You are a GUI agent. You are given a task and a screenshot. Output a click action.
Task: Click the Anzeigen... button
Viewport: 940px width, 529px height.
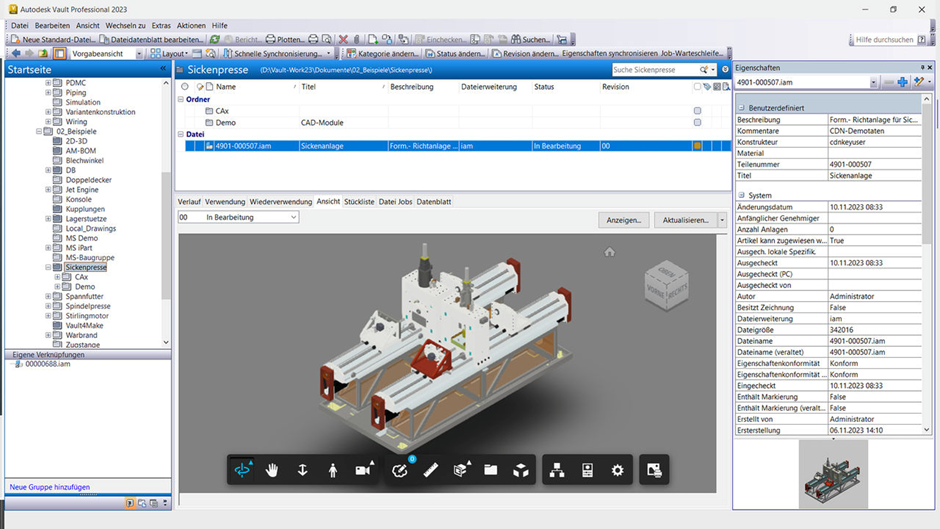click(x=623, y=220)
